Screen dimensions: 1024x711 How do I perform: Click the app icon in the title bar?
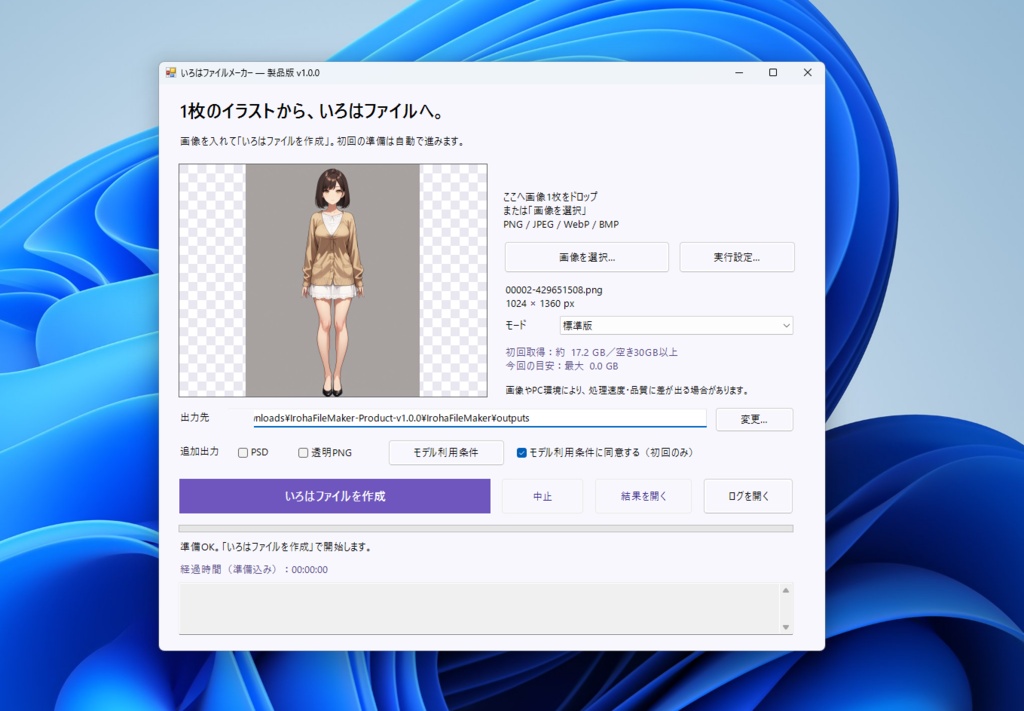(170, 72)
